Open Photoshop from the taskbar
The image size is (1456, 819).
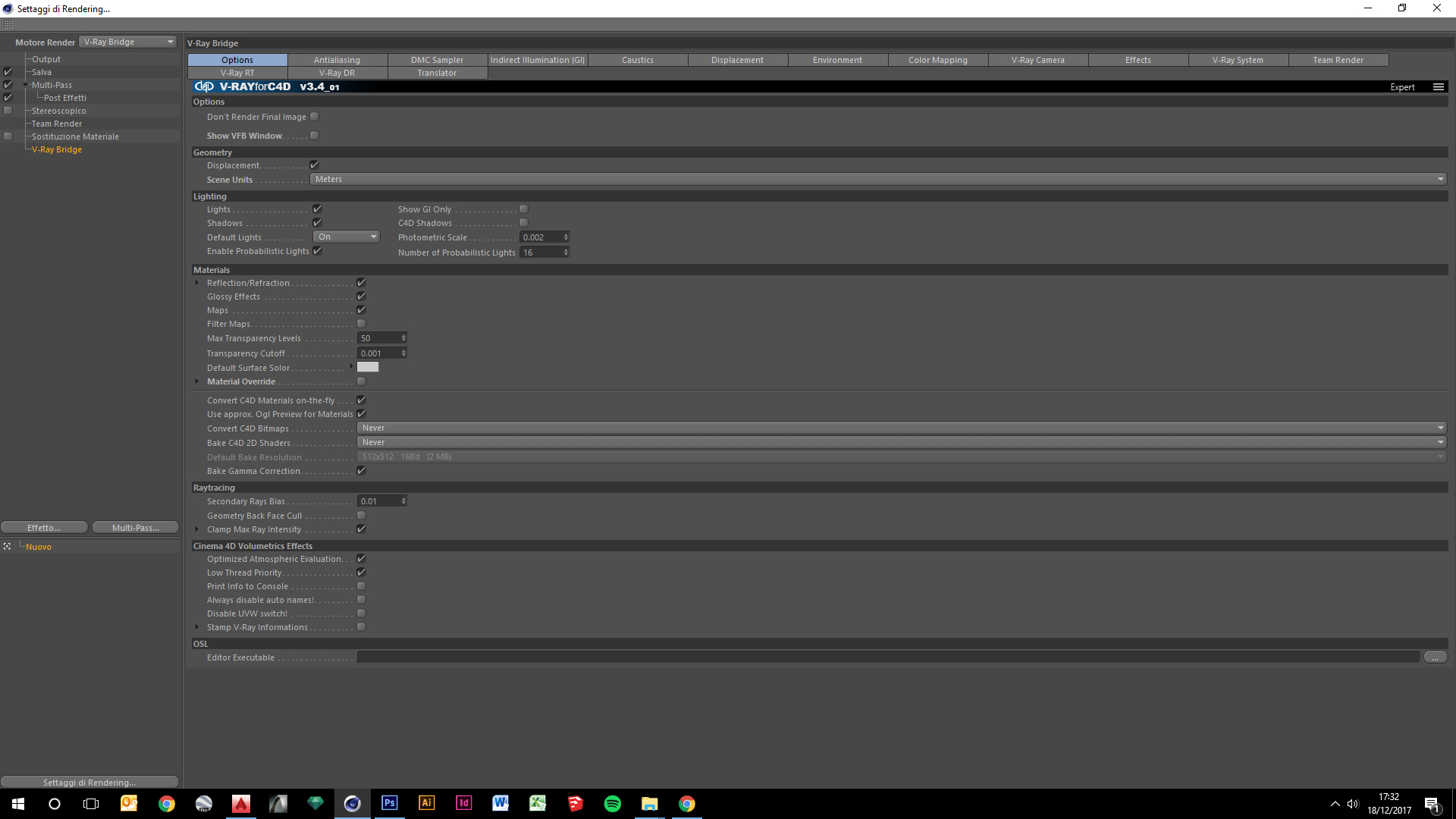point(389,803)
